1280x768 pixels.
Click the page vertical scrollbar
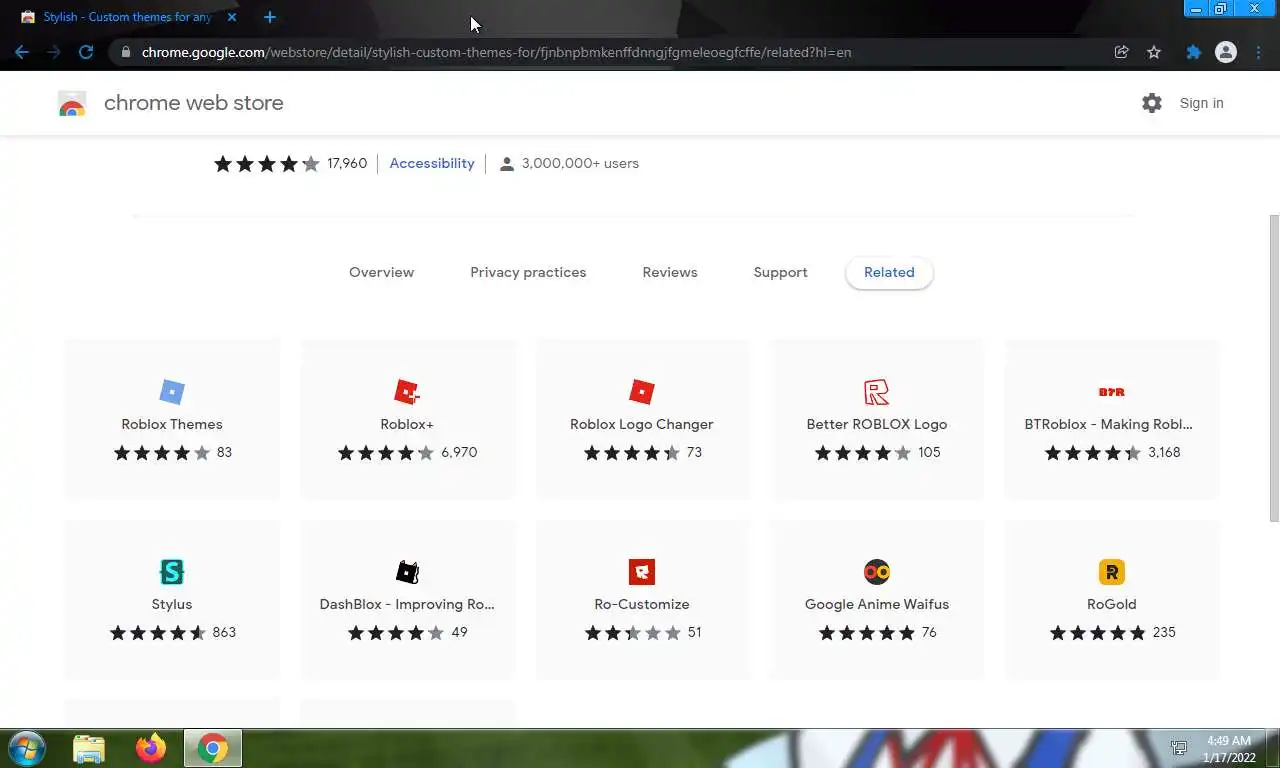point(1274,368)
